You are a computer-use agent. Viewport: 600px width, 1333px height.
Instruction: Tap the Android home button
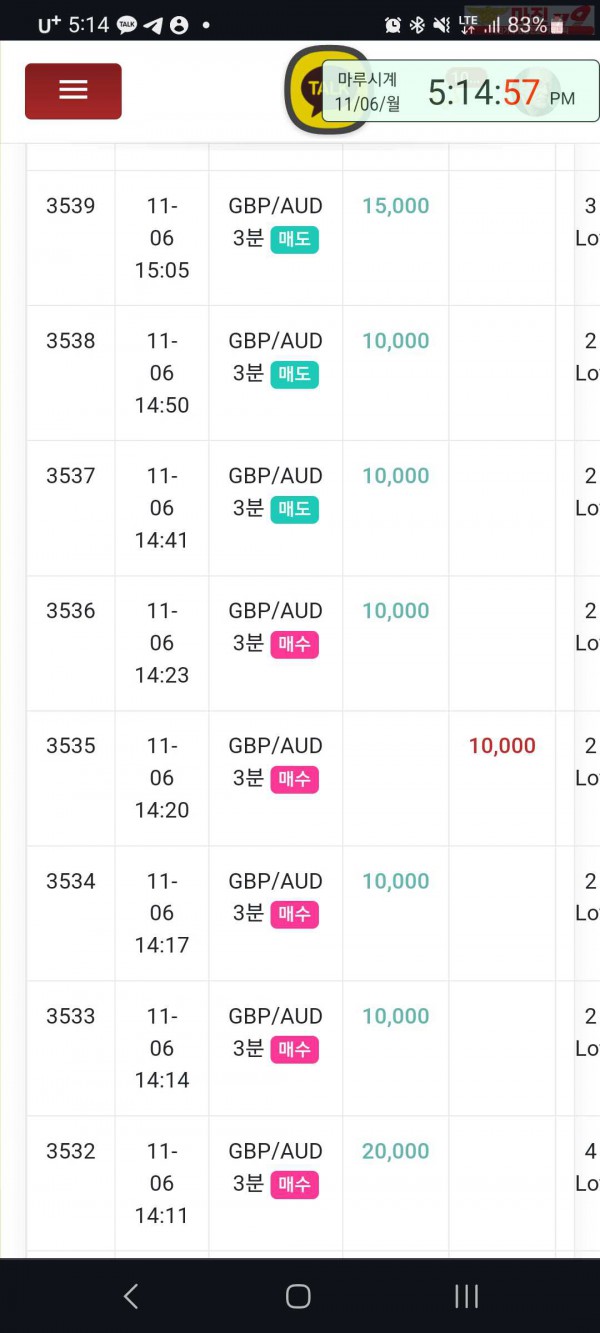click(298, 1296)
